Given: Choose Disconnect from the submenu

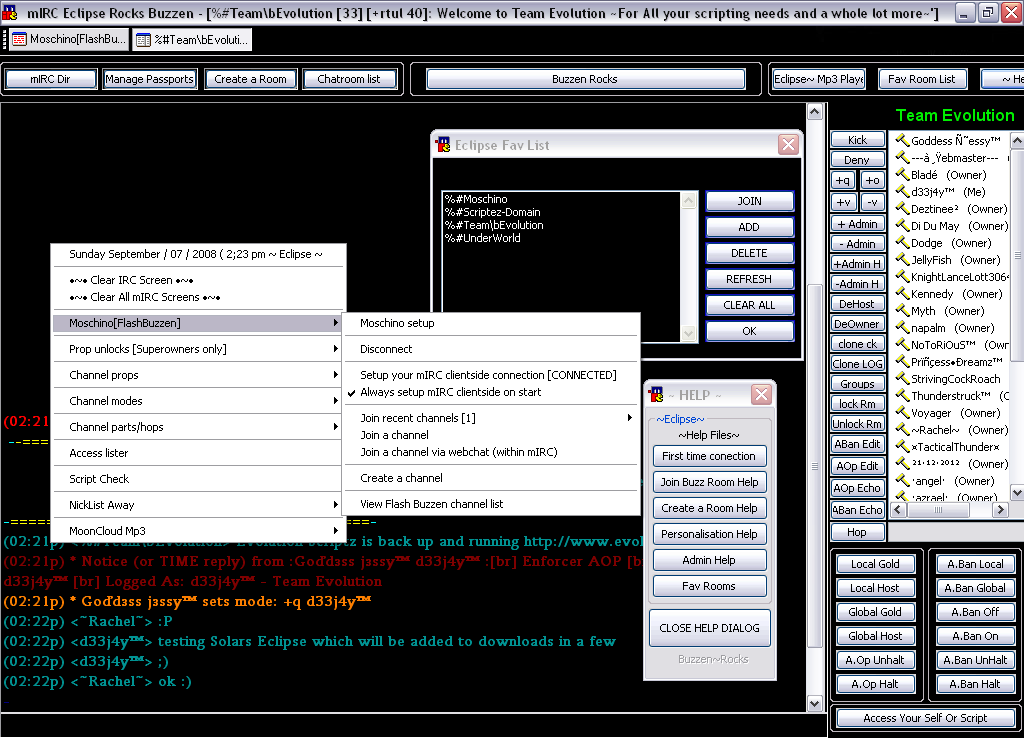Looking at the screenshot, I should [x=491, y=349].
